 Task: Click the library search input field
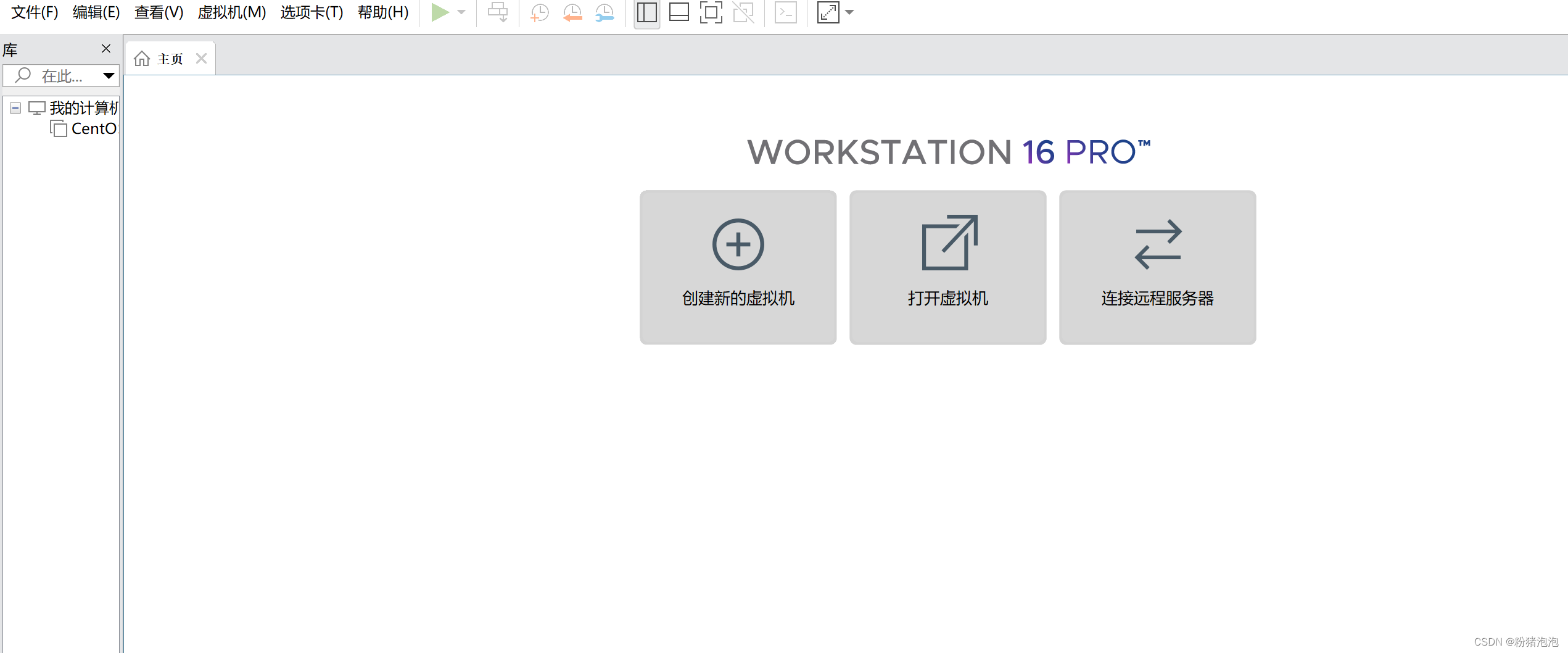click(60, 76)
